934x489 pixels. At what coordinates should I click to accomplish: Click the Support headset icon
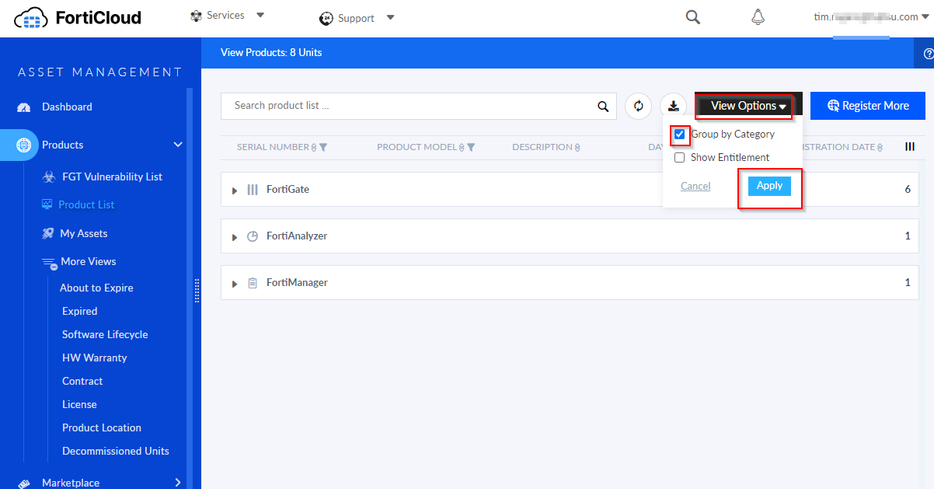[326, 19]
